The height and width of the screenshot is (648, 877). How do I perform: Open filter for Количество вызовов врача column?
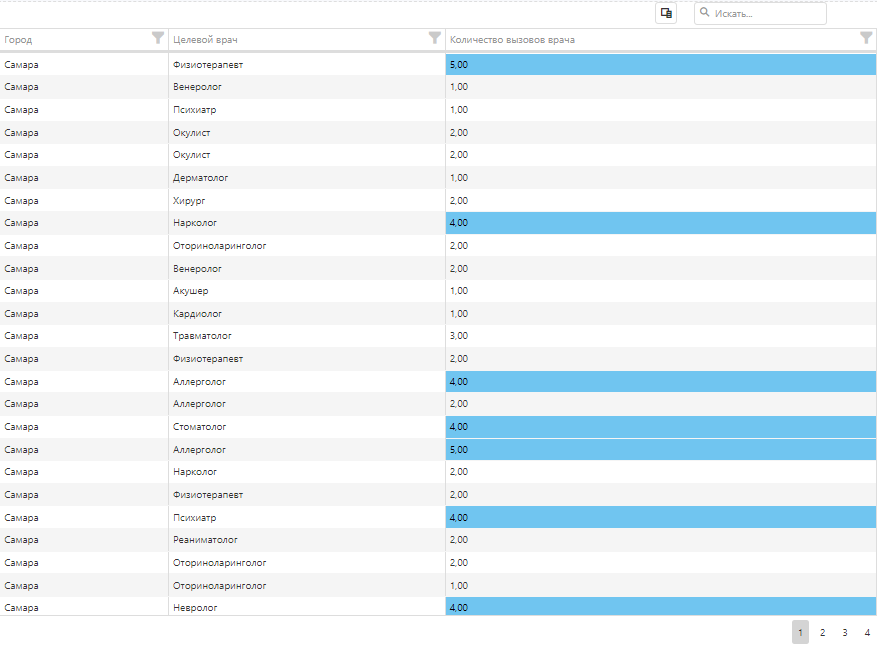pyautogui.click(x=866, y=38)
